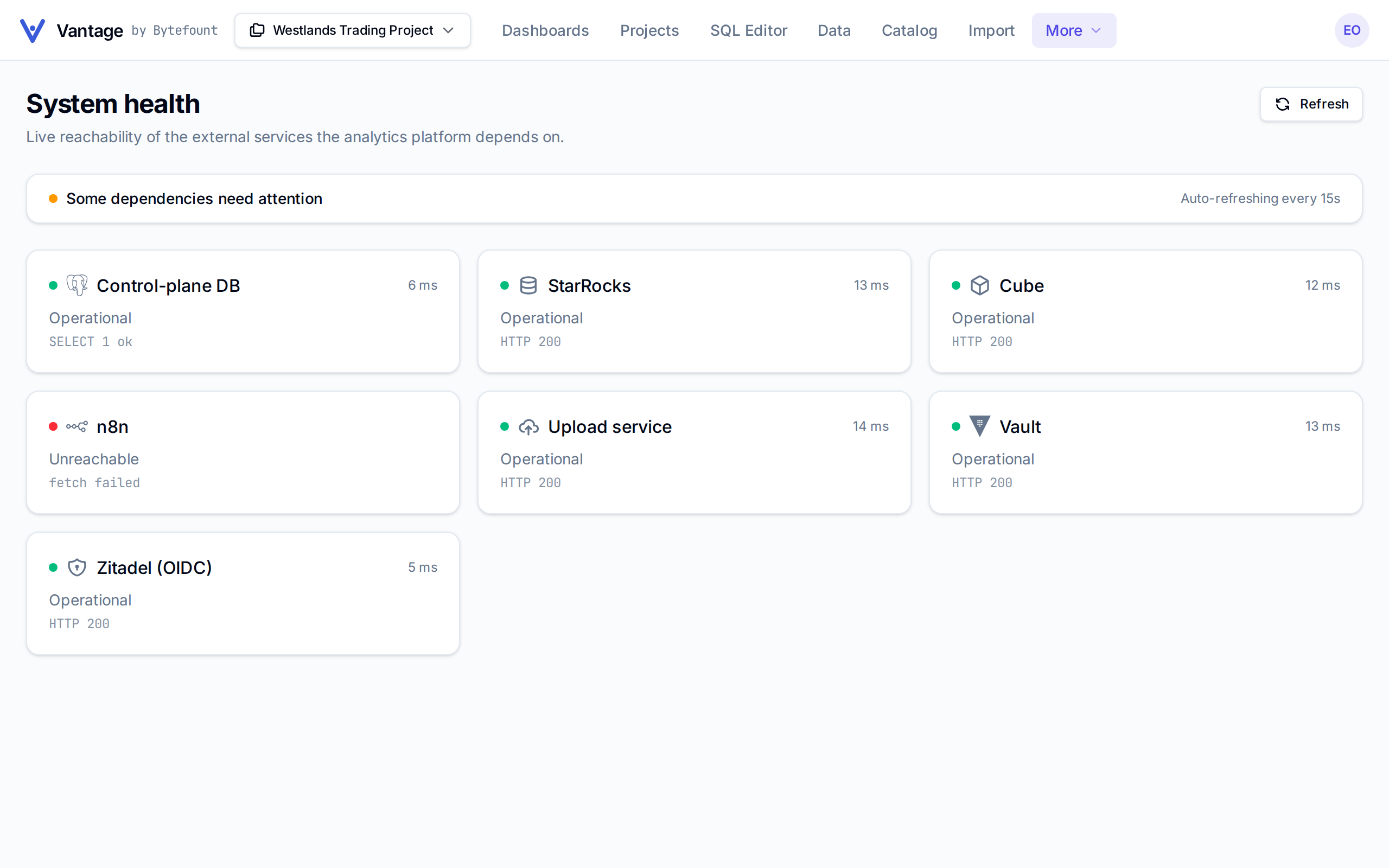Expand the More menu
The image size is (1389, 868).
[1073, 30]
